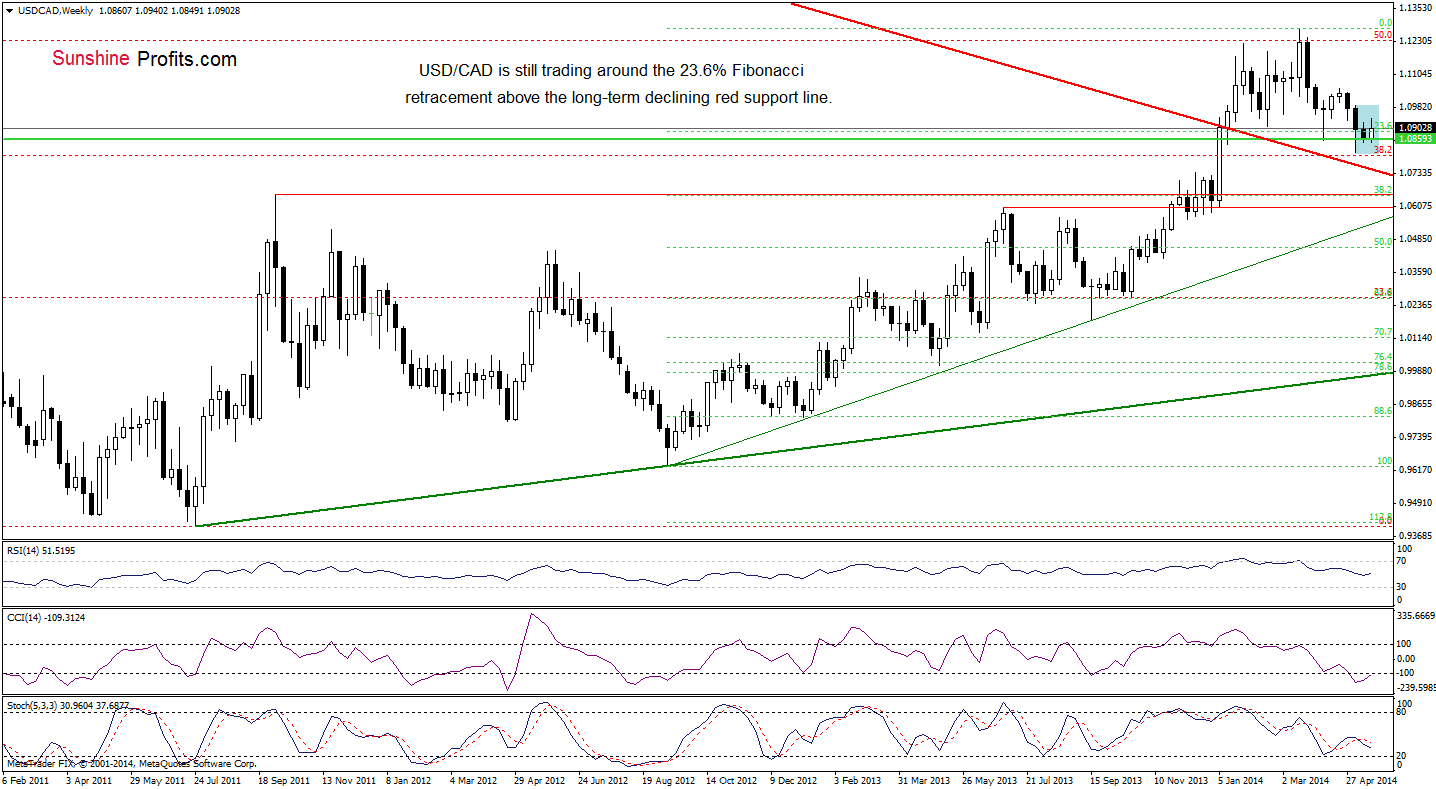Image resolution: width=1436 pixels, height=789 pixels.
Task: Click the 19 Aug 2012 date label
Action: click(x=668, y=779)
